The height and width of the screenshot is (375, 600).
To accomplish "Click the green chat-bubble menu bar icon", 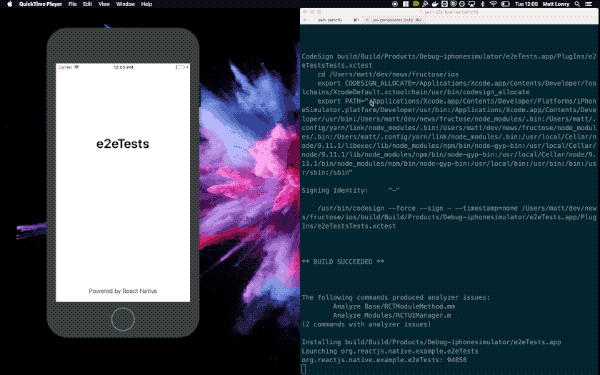I will [416, 4].
